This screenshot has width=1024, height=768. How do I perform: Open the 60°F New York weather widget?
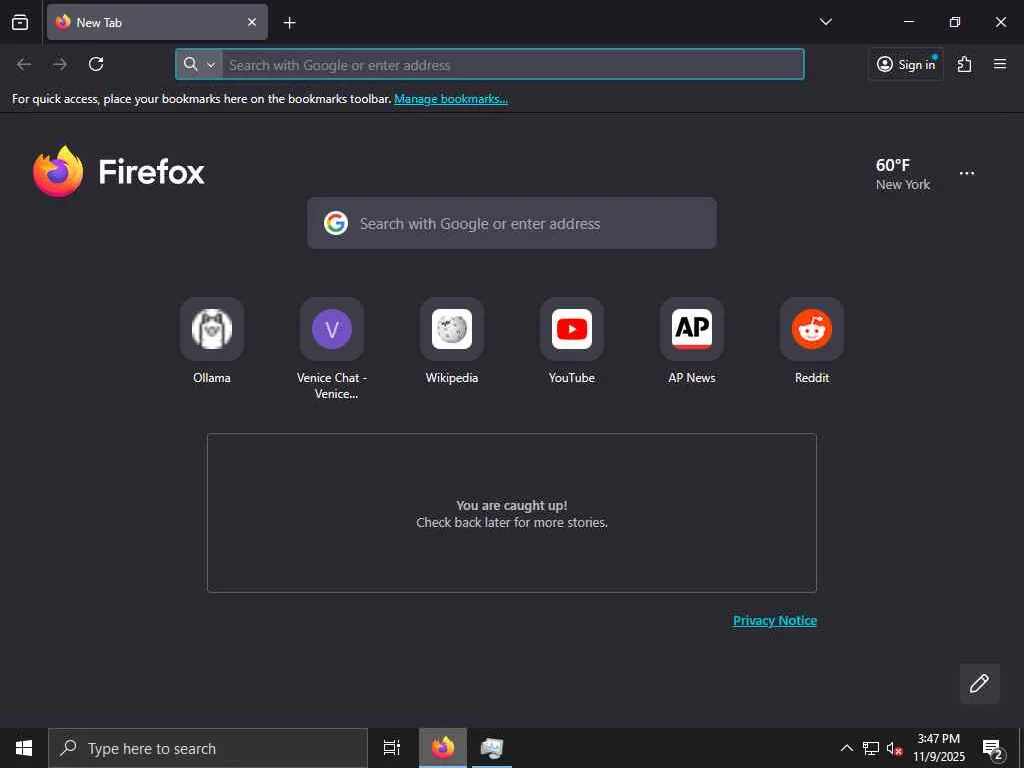(x=903, y=174)
